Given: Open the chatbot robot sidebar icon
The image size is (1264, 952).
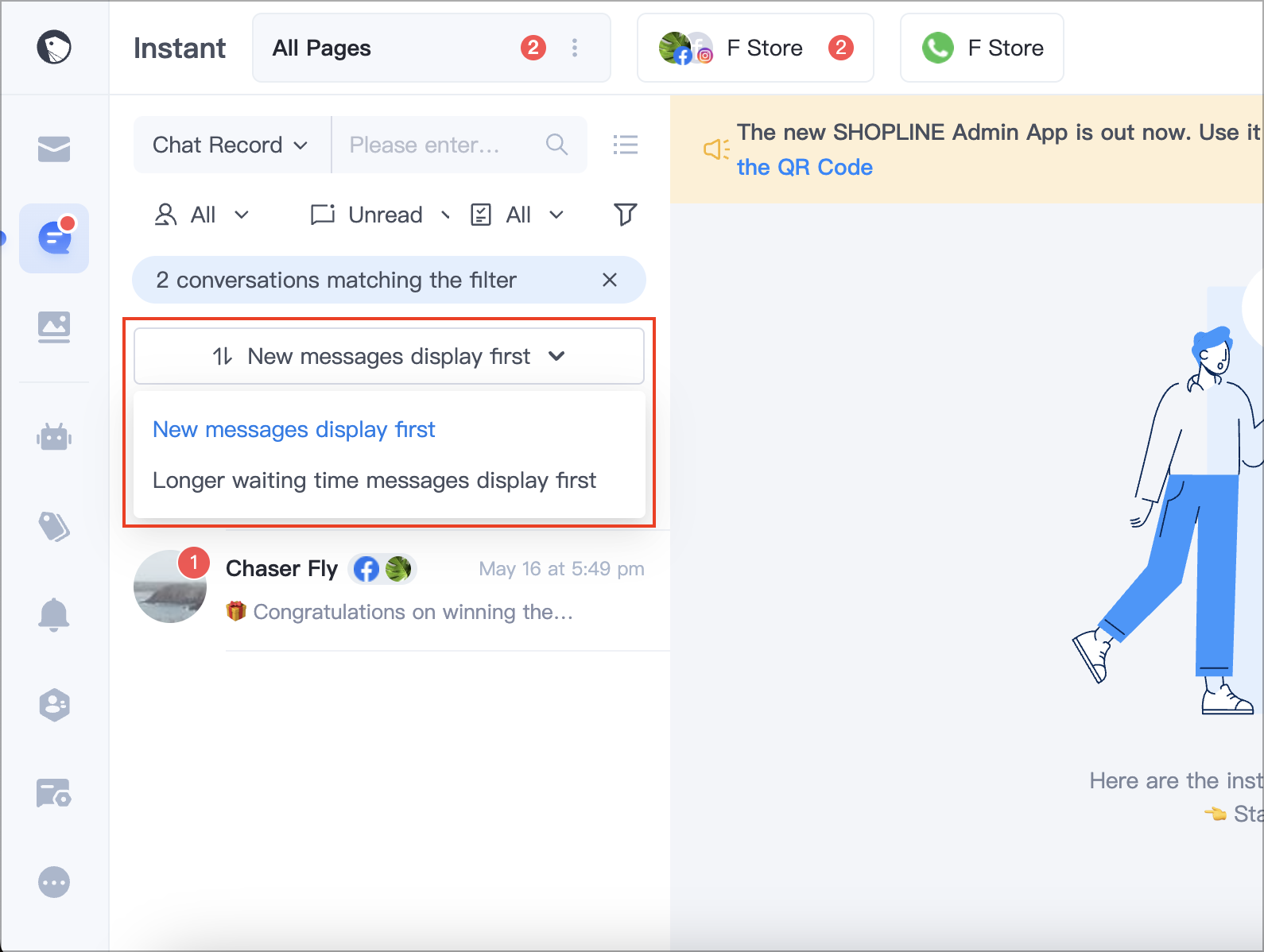Looking at the screenshot, I should (54, 436).
